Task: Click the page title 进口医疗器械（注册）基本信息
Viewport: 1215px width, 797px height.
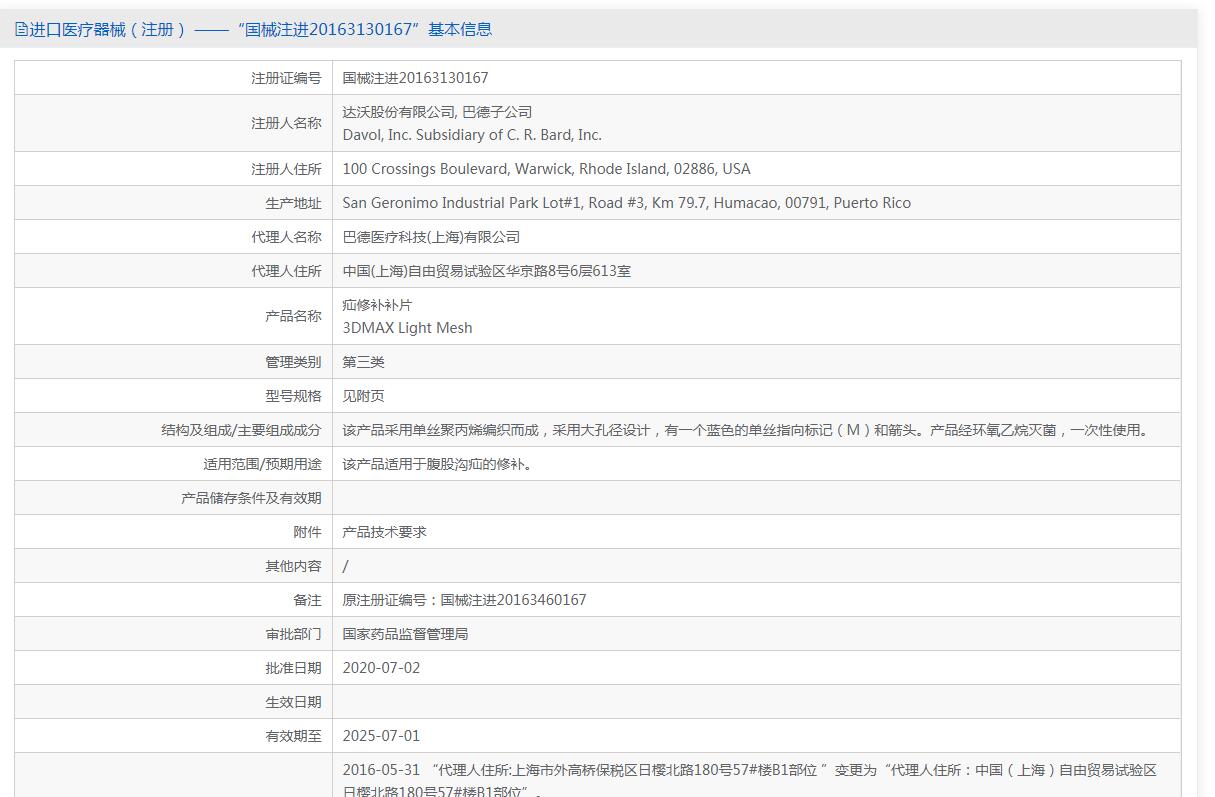Action: pos(261,29)
